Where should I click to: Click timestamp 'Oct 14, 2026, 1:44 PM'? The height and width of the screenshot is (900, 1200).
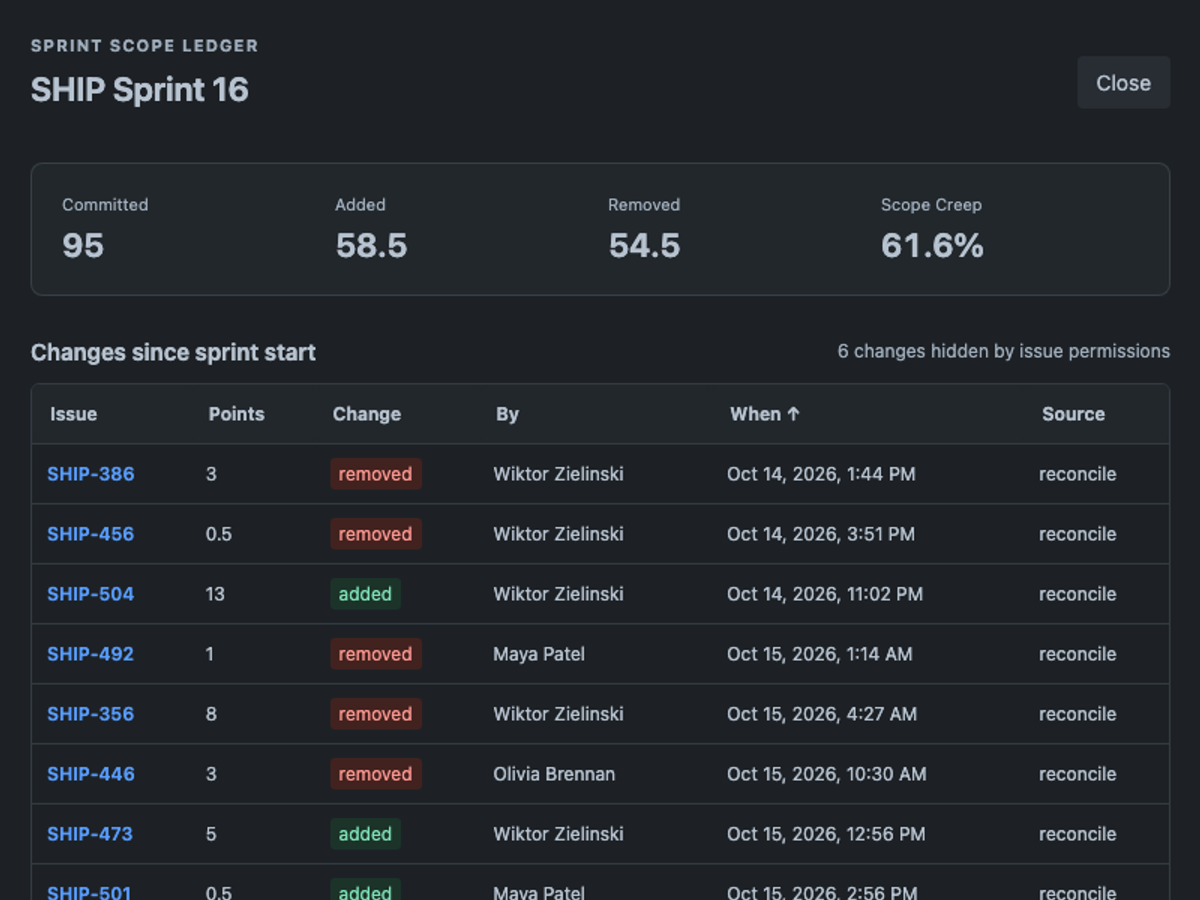[821, 474]
